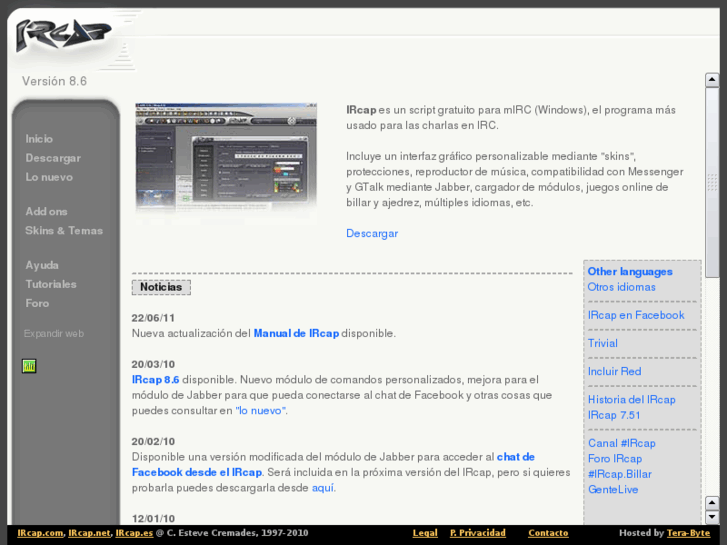Image resolution: width=727 pixels, height=545 pixels.
Task: Visit IRcap en Facebook
Action: [x=636, y=315]
